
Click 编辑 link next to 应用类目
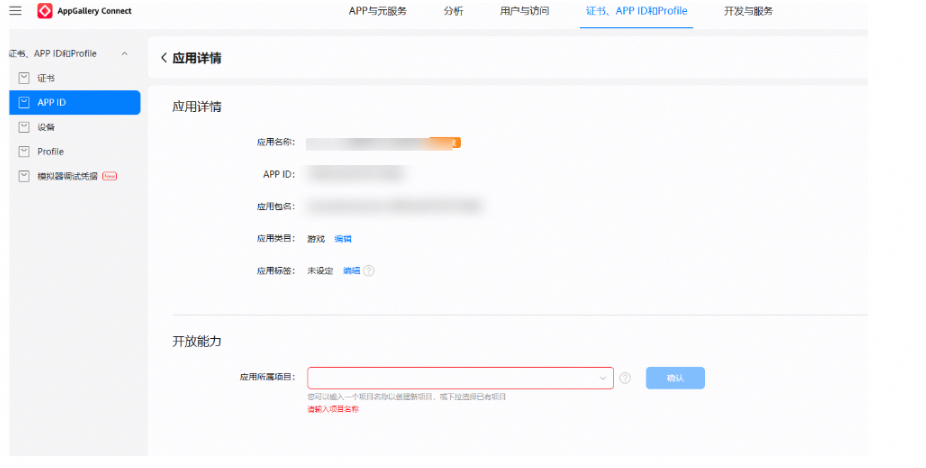(343, 239)
